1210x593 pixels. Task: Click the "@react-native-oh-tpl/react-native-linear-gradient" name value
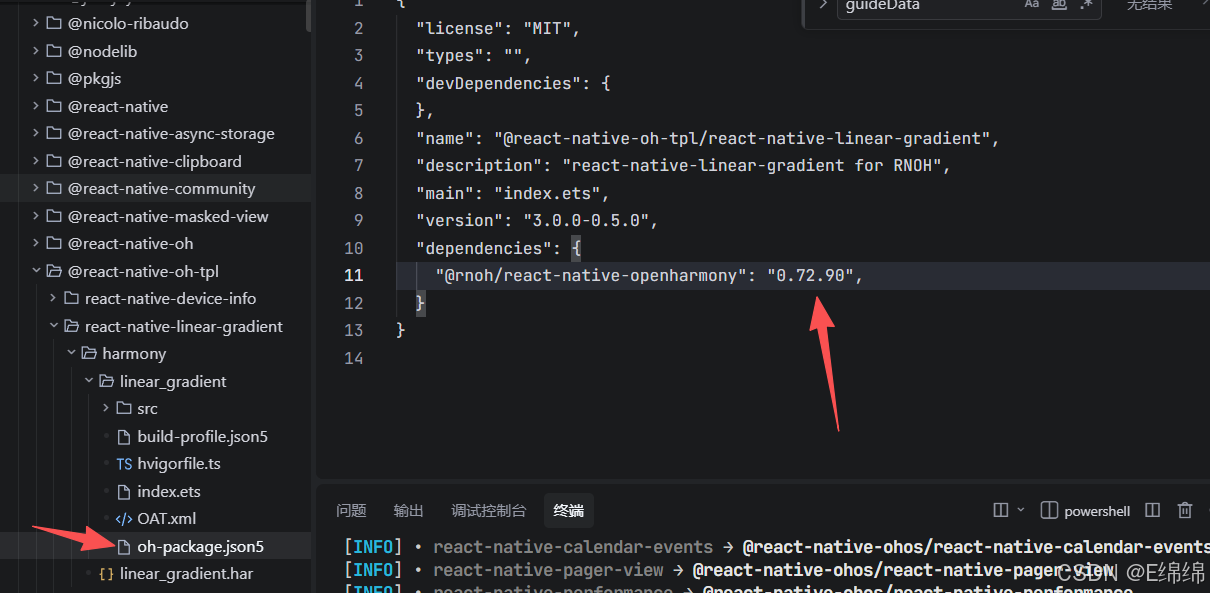pyautogui.click(x=741, y=138)
